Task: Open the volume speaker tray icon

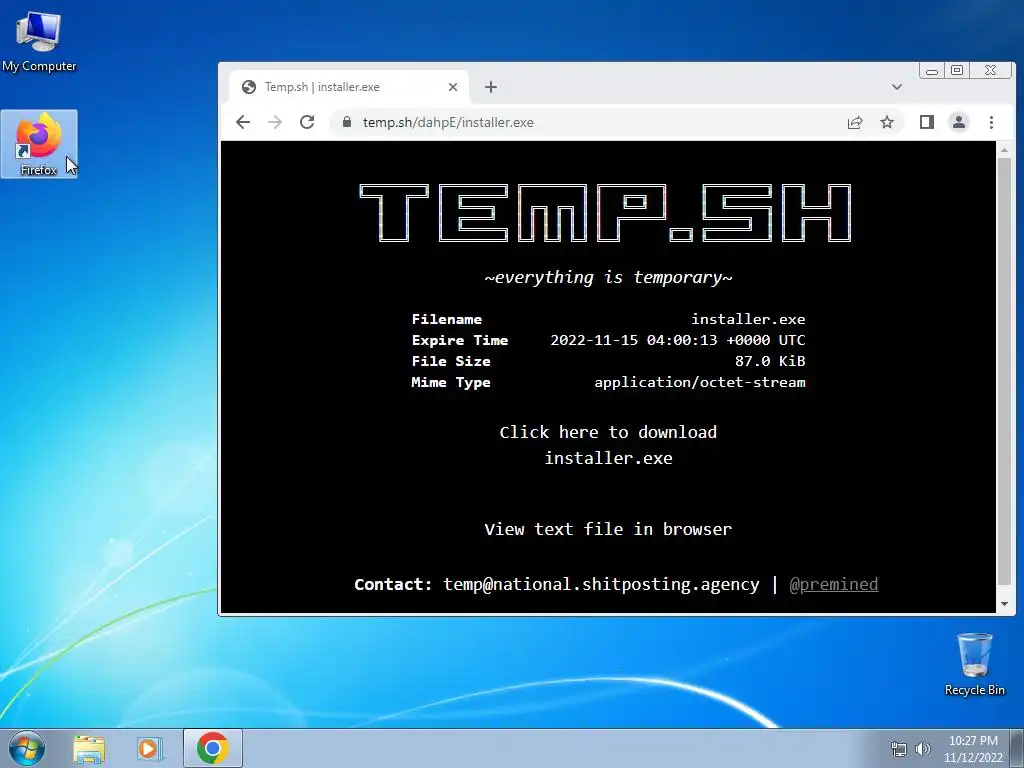Action: [x=923, y=749]
